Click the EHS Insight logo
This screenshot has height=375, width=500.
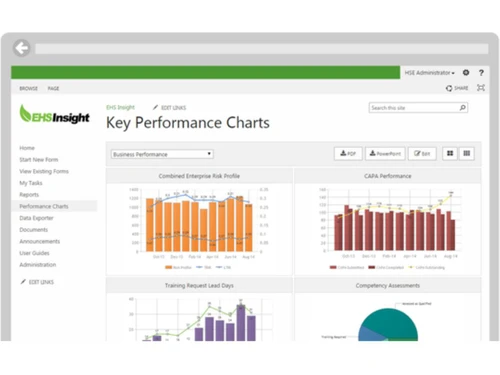(x=54, y=114)
